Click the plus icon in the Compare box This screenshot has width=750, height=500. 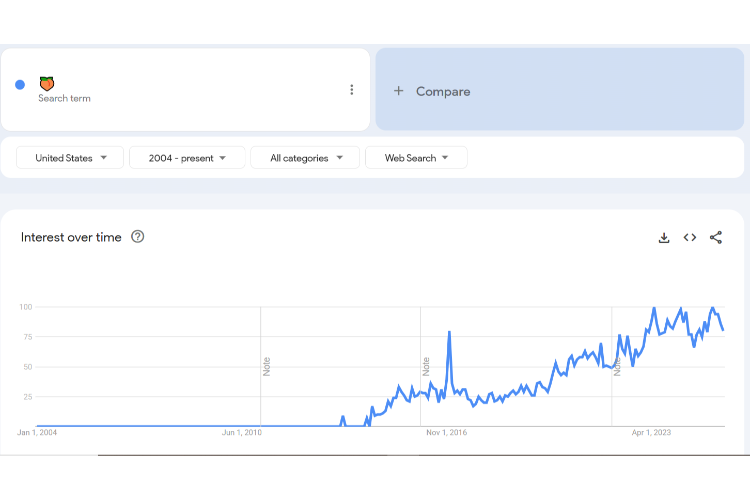pyautogui.click(x=398, y=91)
